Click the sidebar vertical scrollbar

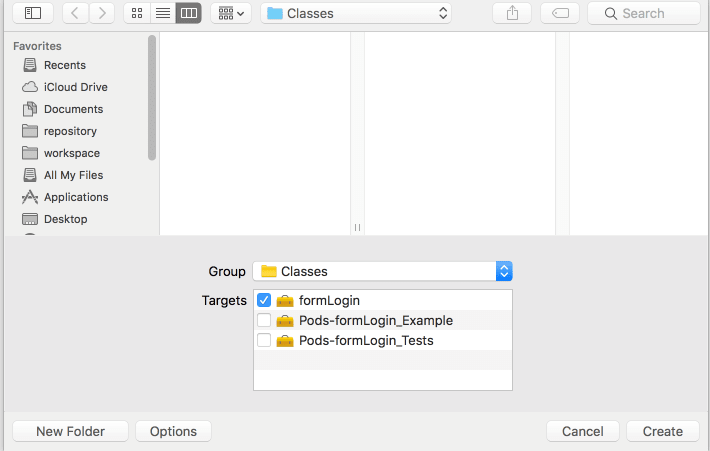[152, 98]
